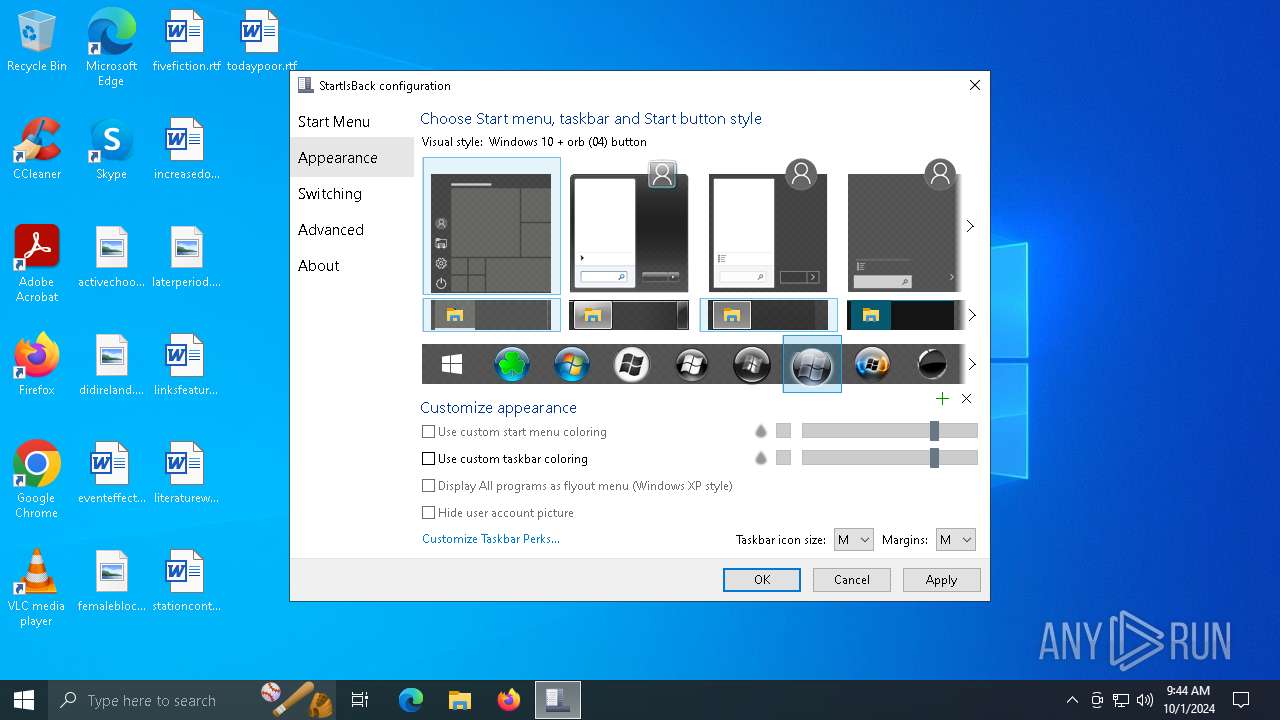Screen dimensions: 1280x720
Task: Enable Use custom taskbar coloring
Action: (428, 459)
